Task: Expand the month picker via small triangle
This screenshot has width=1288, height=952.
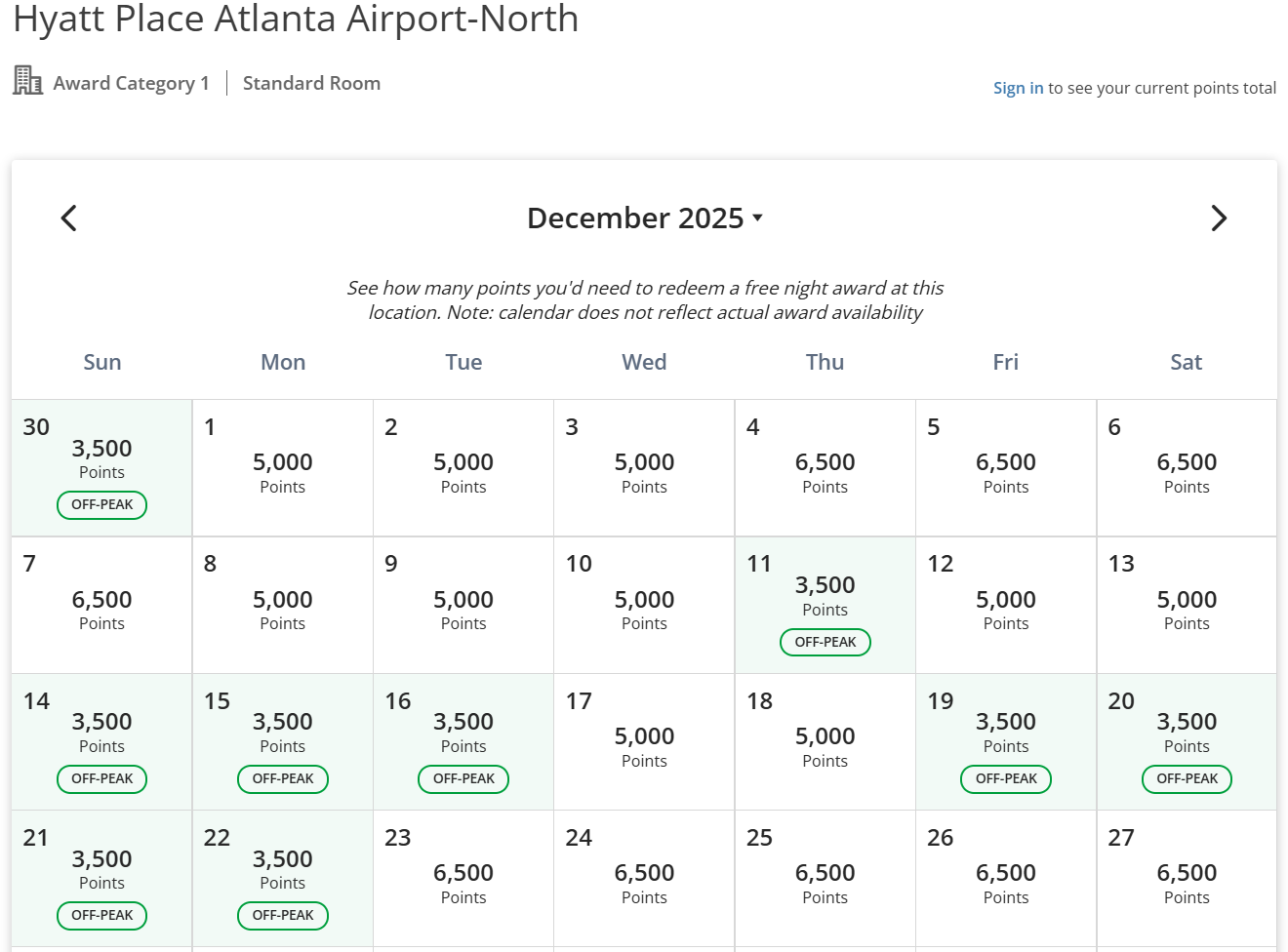Action: [x=758, y=219]
